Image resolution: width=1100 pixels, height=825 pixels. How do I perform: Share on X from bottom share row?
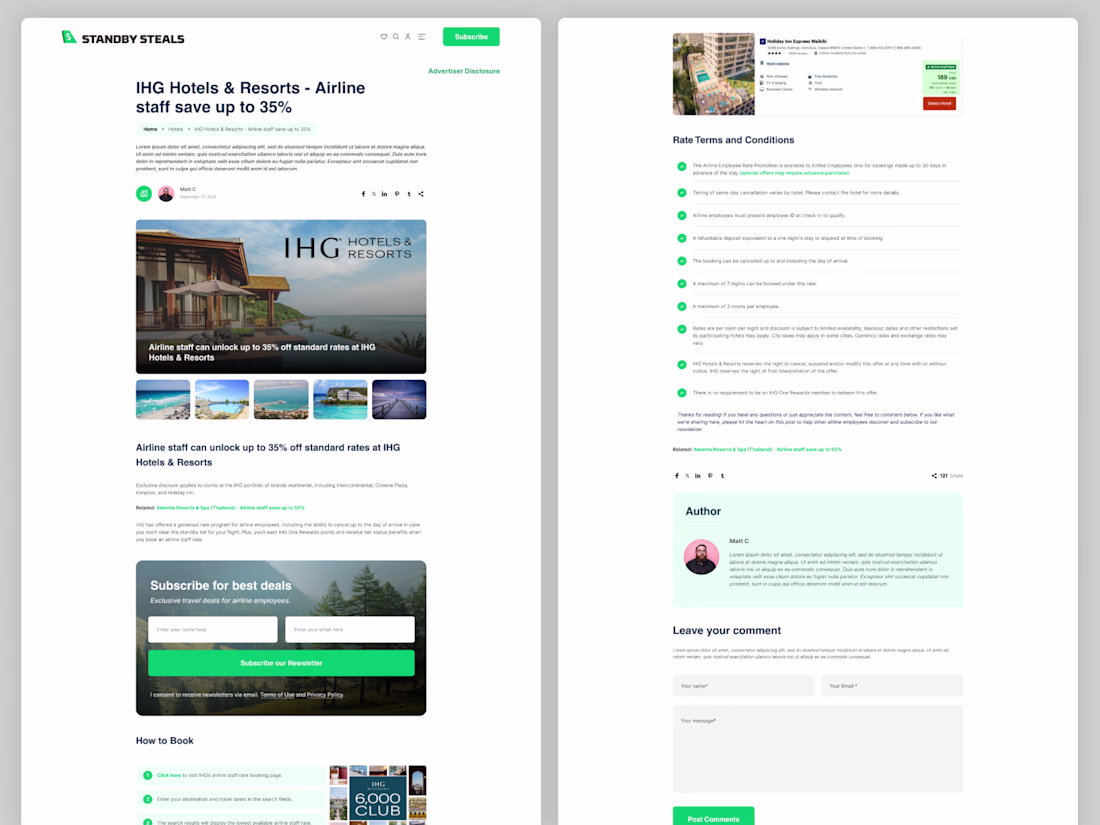pos(688,476)
